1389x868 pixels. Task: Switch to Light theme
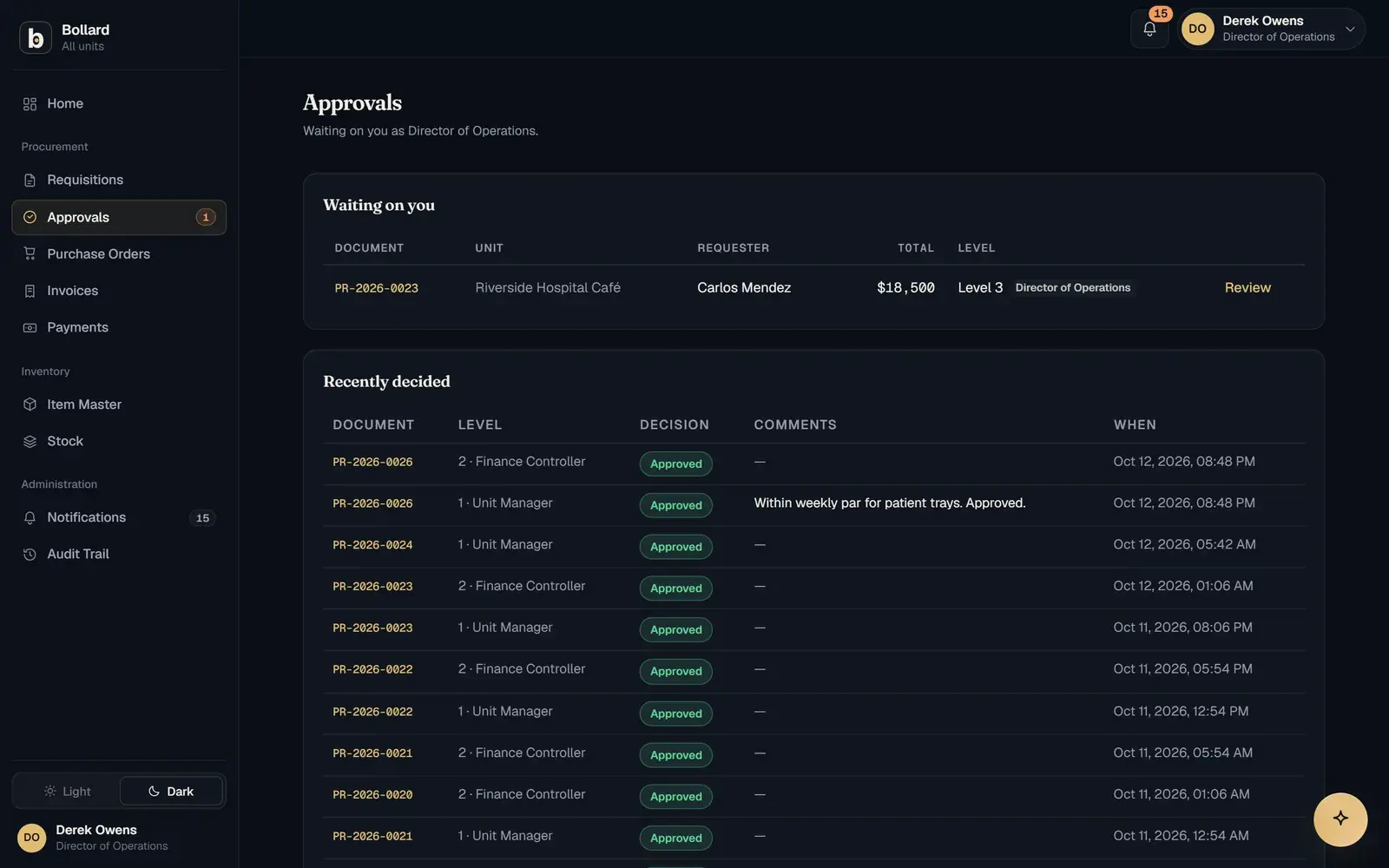click(67, 792)
